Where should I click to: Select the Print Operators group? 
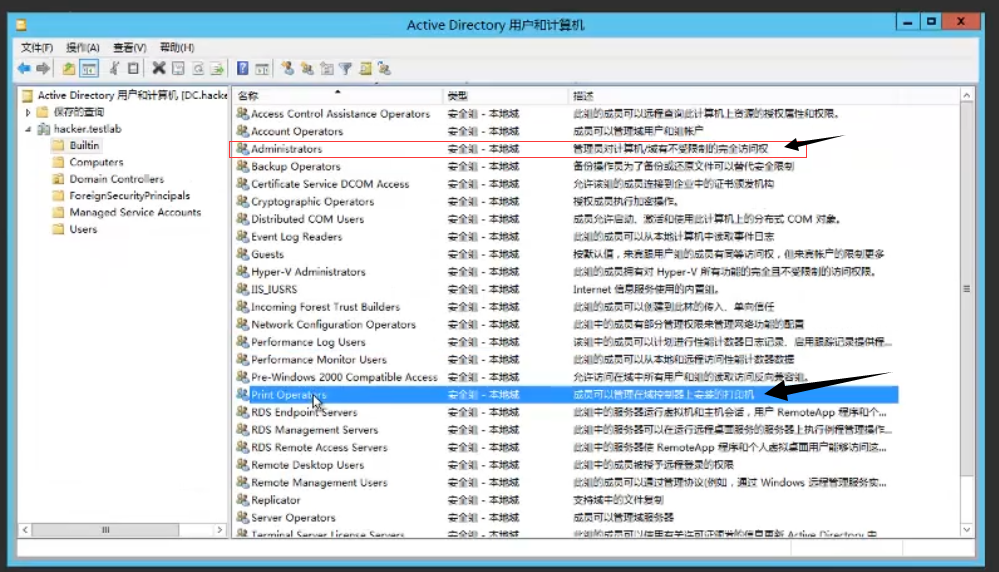tap(289, 394)
